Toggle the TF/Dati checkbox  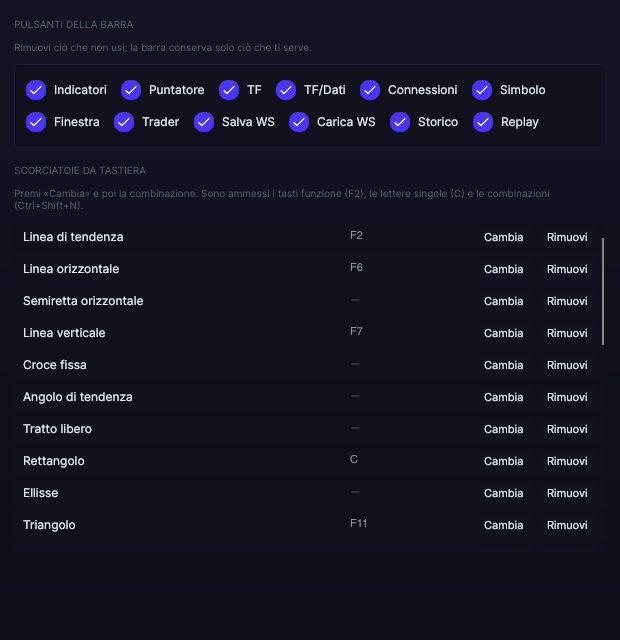pyautogui.click(x=286, y=90)
